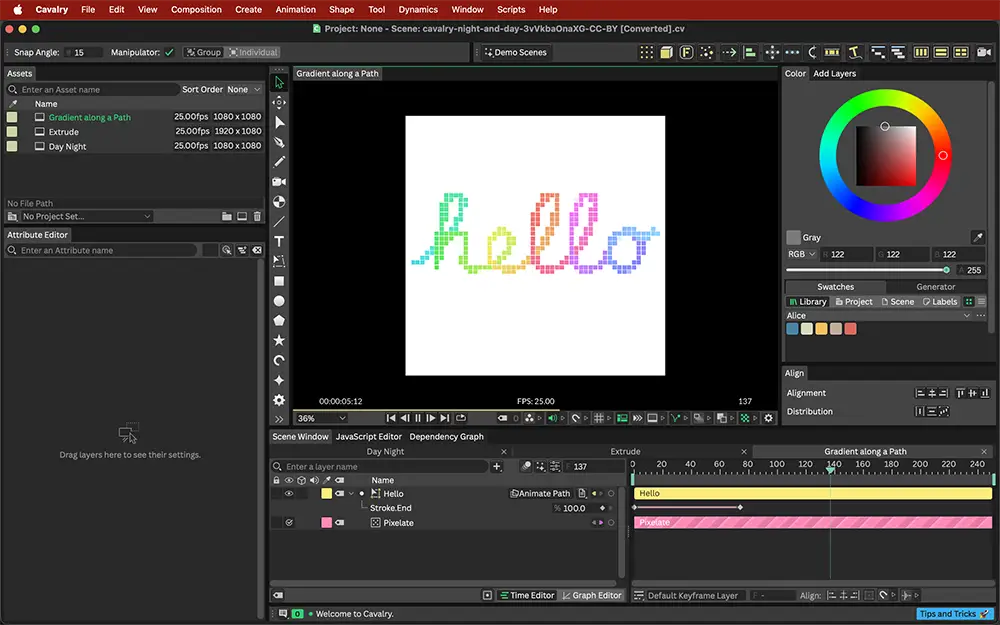Click the color eyedropper next to Gray
The image size is (1000, 625).
(x=977, y=237)
